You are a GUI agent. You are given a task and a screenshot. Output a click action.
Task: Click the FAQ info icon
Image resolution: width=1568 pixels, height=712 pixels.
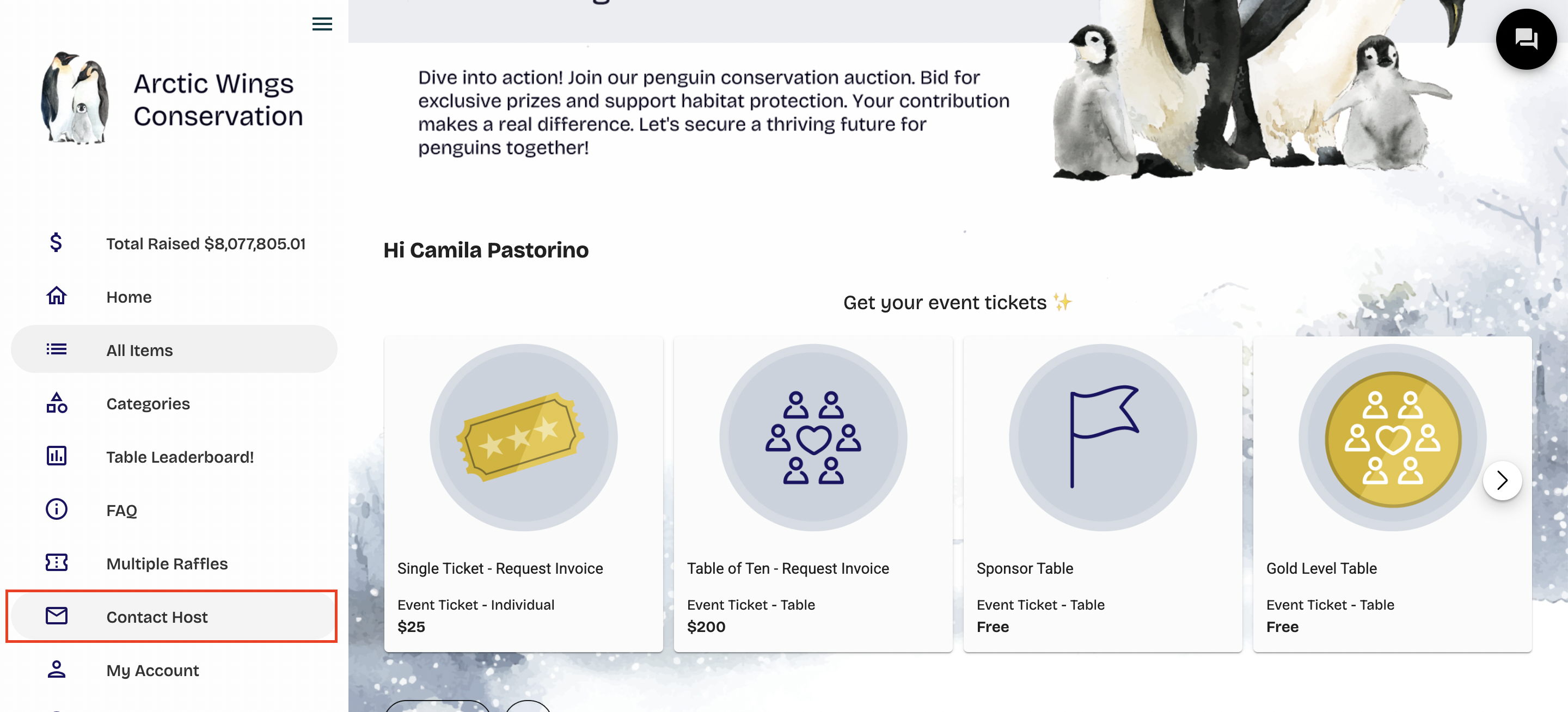pos(57,510)
